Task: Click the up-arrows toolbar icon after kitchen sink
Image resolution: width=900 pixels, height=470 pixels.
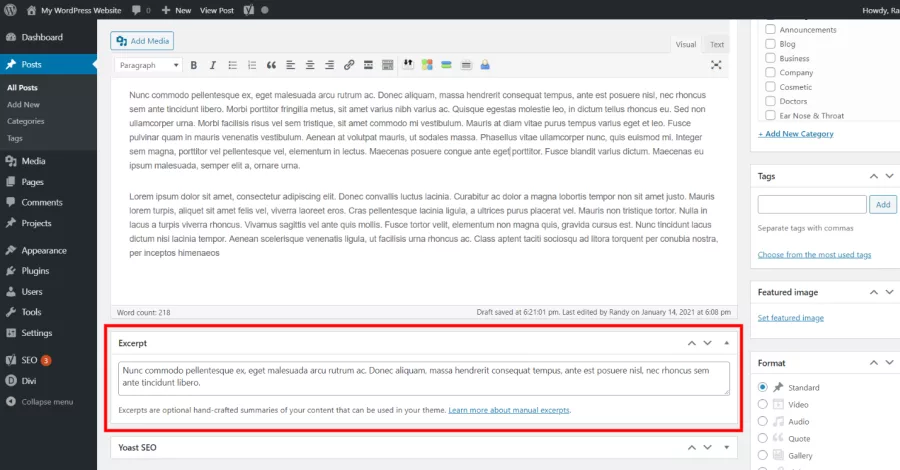Action: [x=408, y=64]
